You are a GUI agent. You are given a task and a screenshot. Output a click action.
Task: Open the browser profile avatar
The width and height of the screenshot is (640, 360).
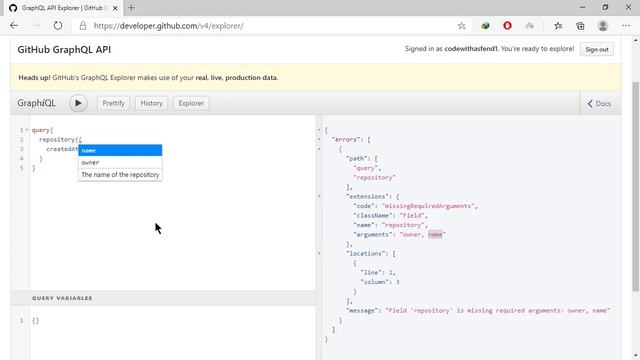click(x=603, y=26)
